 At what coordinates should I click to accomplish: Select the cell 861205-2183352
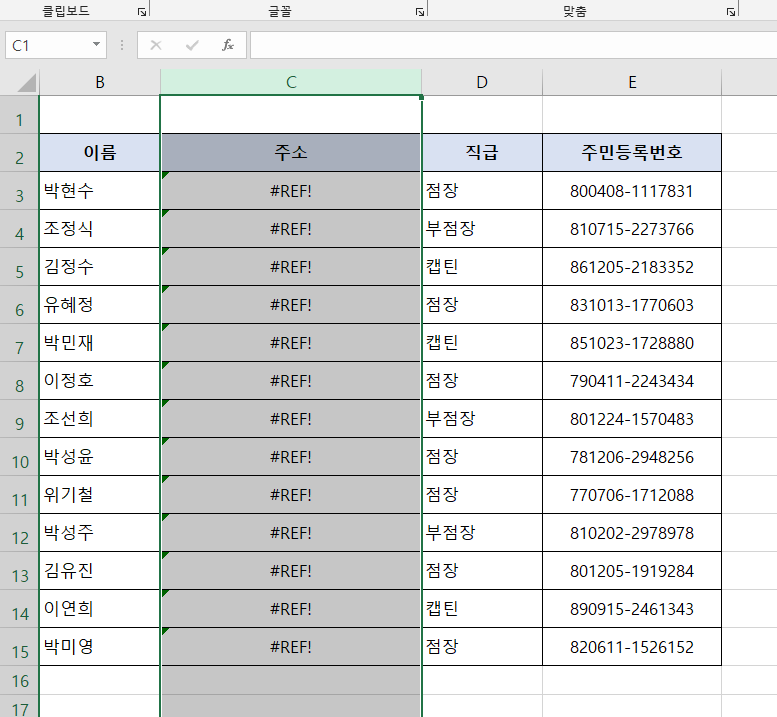coord(632,267)
